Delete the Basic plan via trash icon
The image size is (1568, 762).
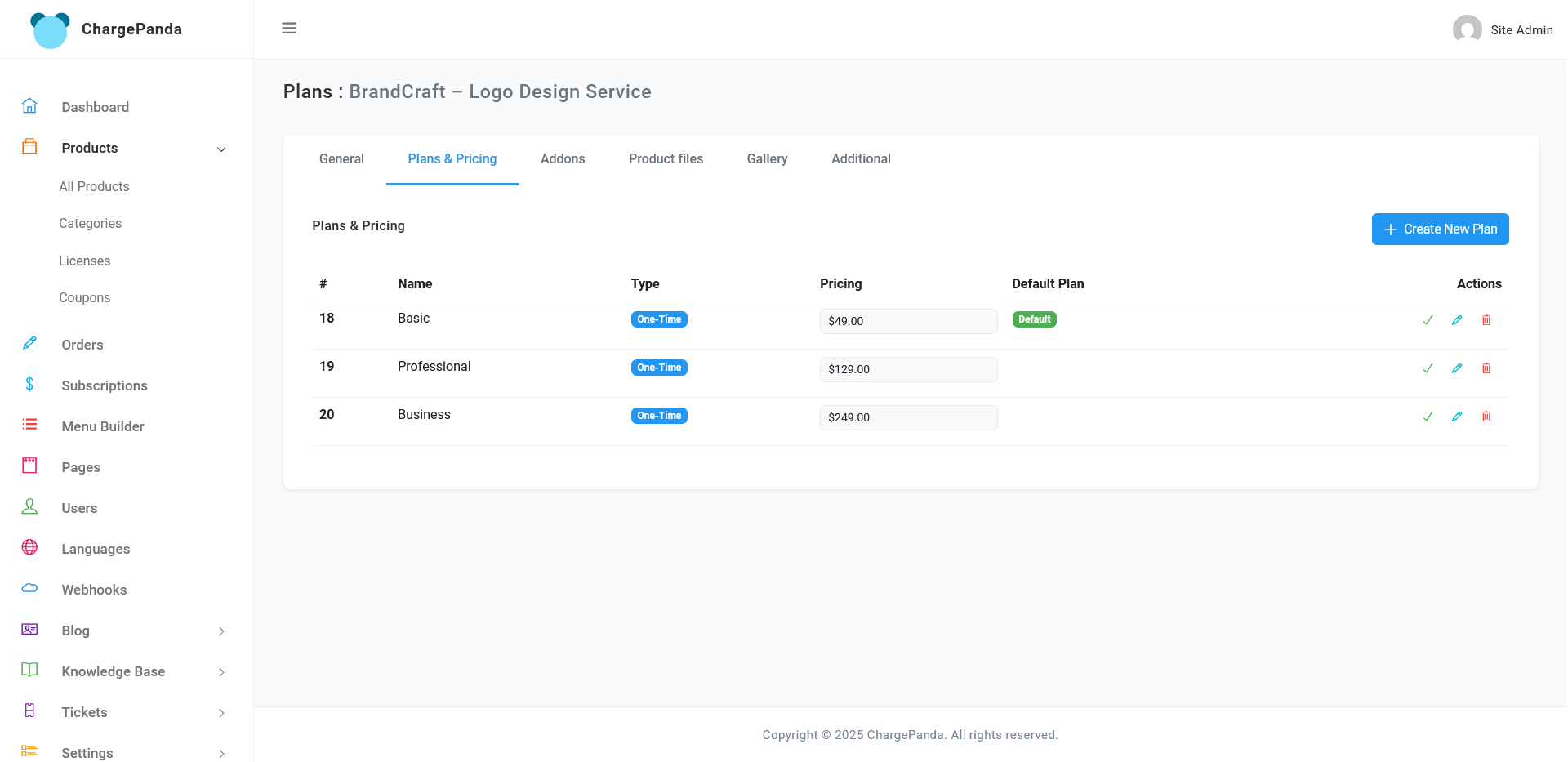1486,320
